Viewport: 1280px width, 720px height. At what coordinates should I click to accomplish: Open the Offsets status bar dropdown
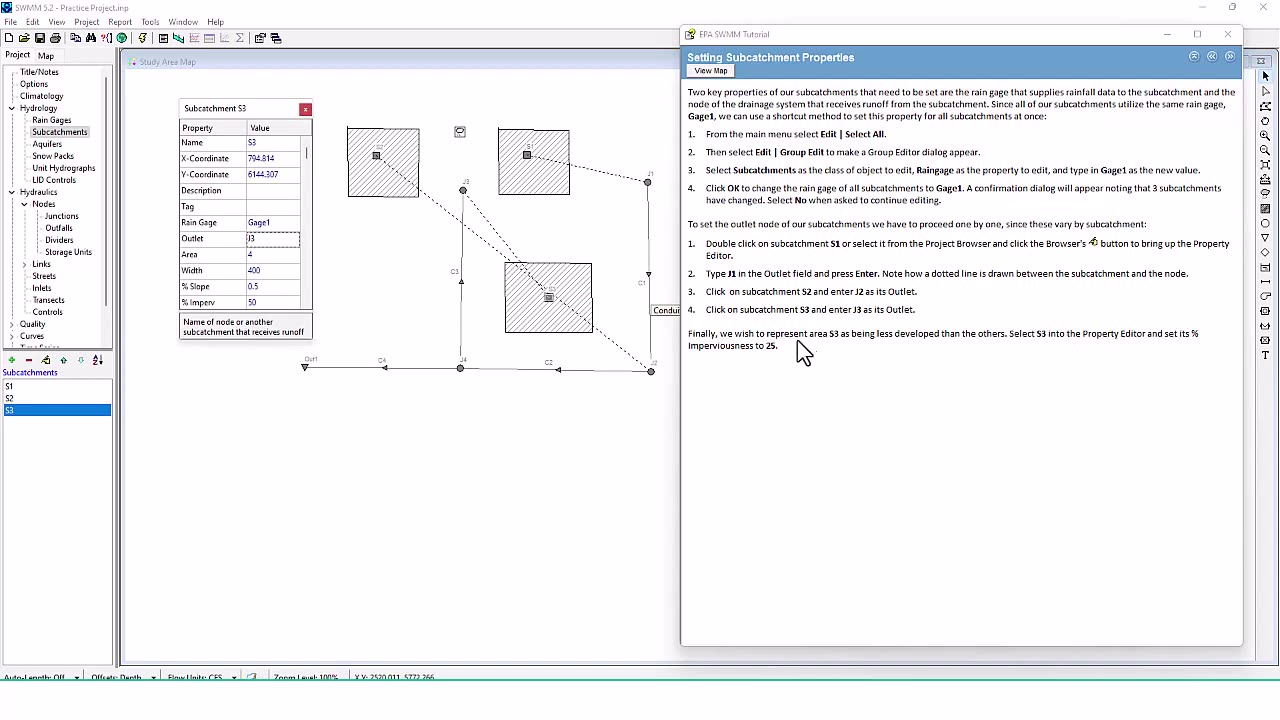153,677
